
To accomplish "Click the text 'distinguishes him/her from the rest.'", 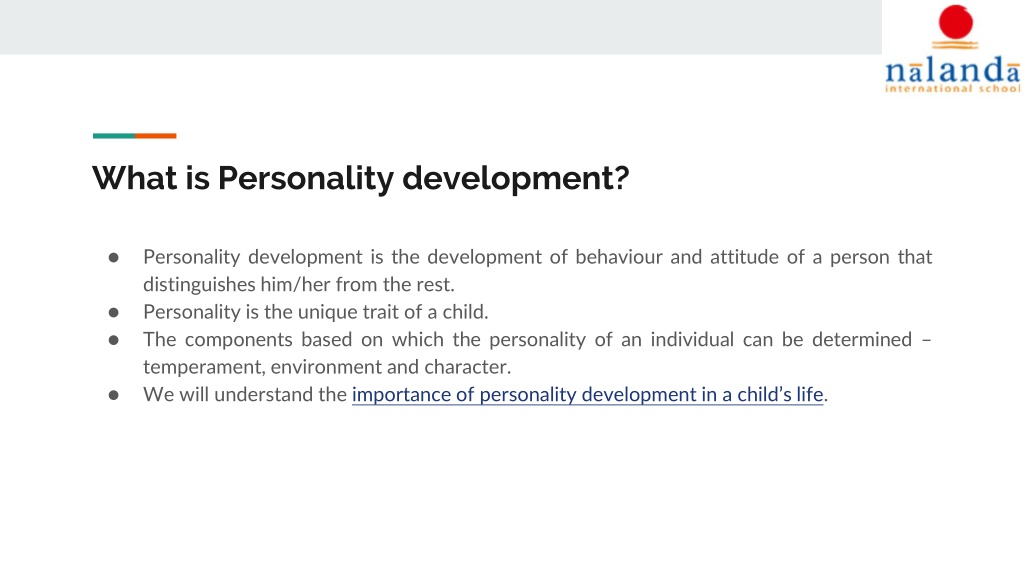I will coord(298,285).
